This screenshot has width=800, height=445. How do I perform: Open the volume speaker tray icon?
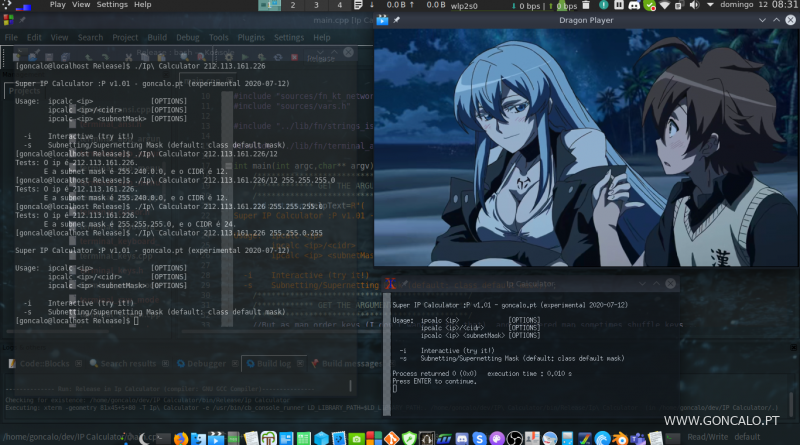(x=694, y=5)
